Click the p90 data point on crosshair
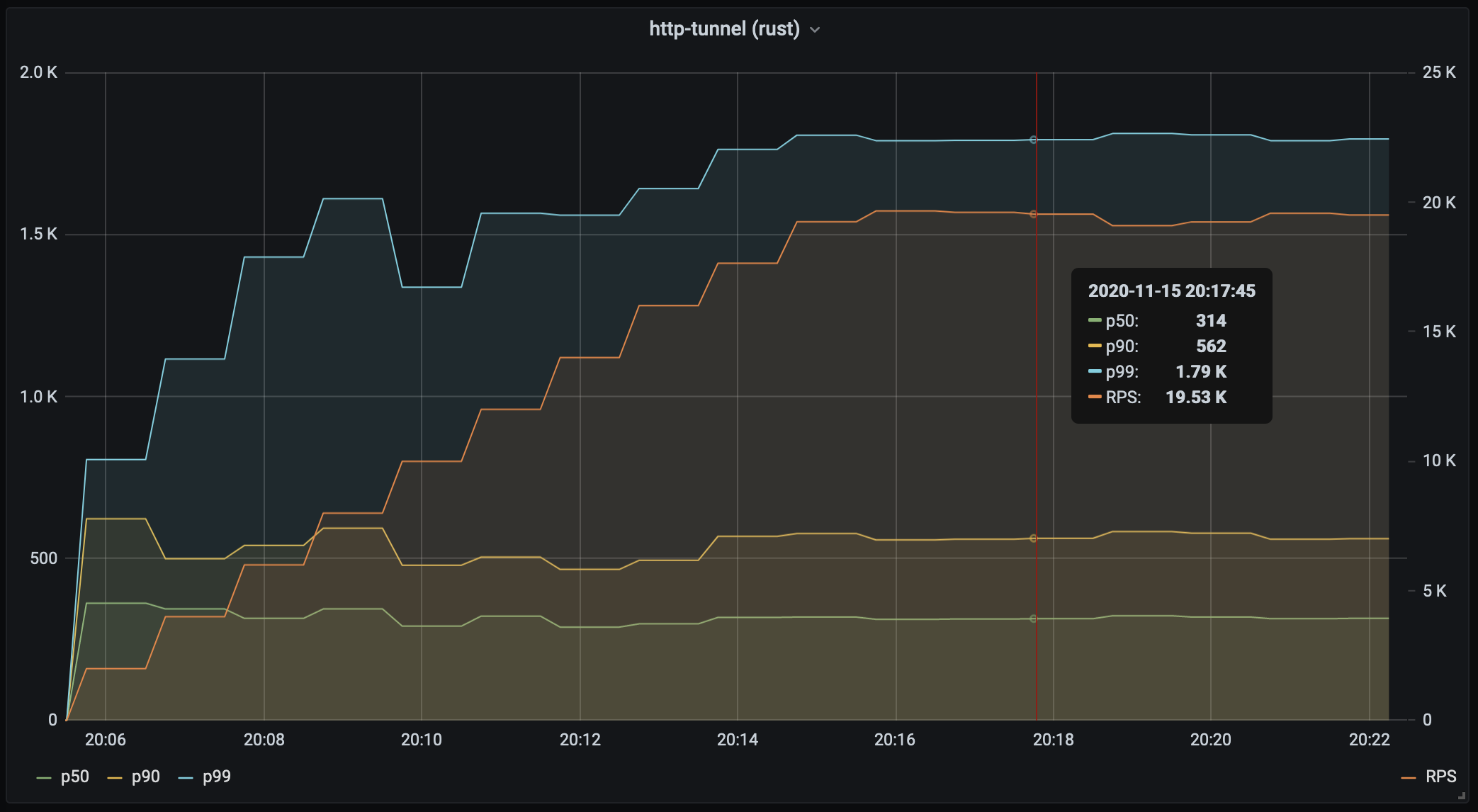Image resolution: width=1478 pixels, height=812 pixels. pos(1033,538)
